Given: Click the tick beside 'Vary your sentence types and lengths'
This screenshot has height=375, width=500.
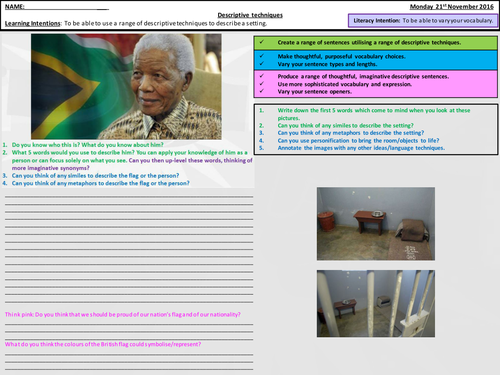Looking at the screenshot, I should [262, 64].
